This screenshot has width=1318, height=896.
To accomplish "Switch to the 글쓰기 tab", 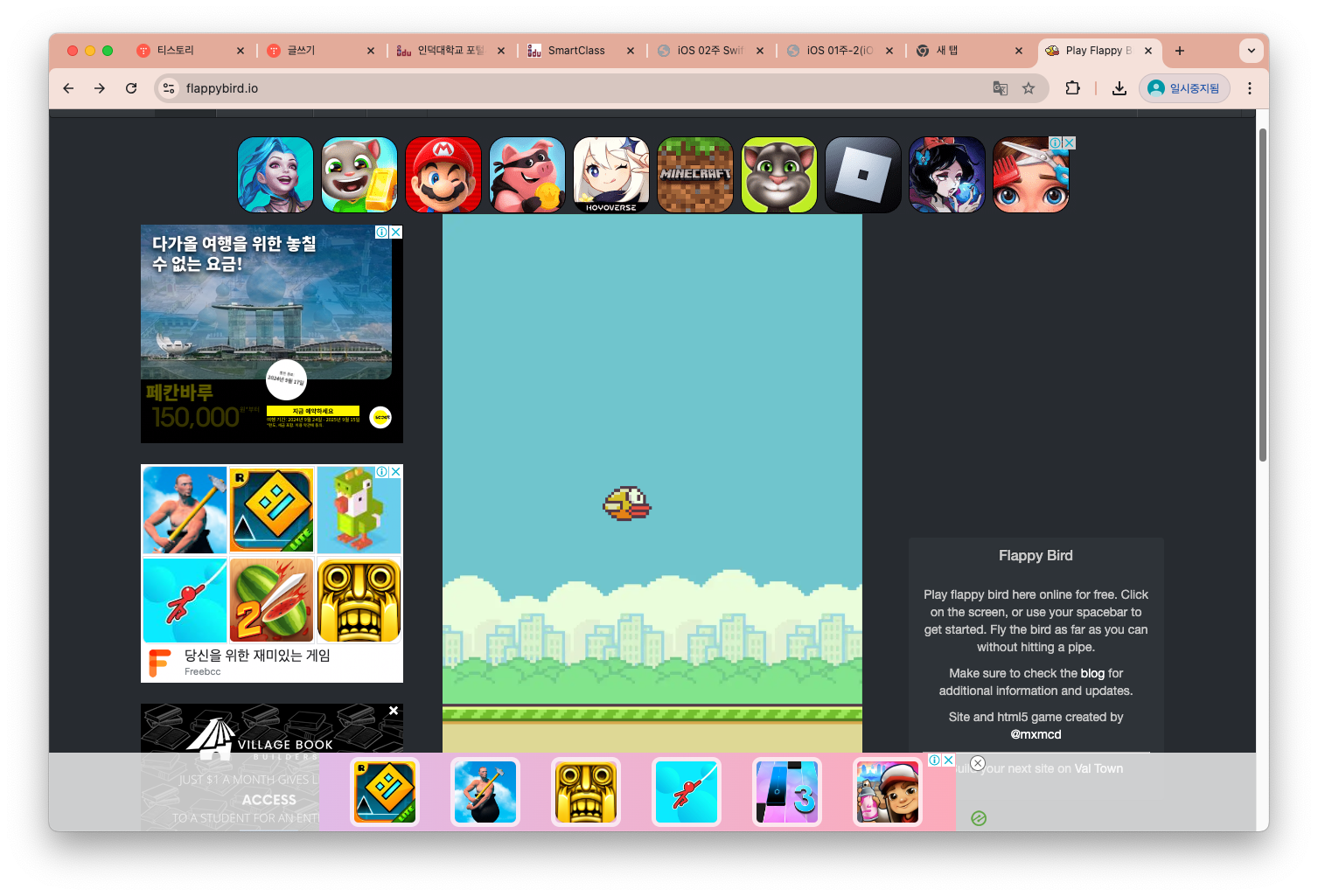I will pos(320,51).
